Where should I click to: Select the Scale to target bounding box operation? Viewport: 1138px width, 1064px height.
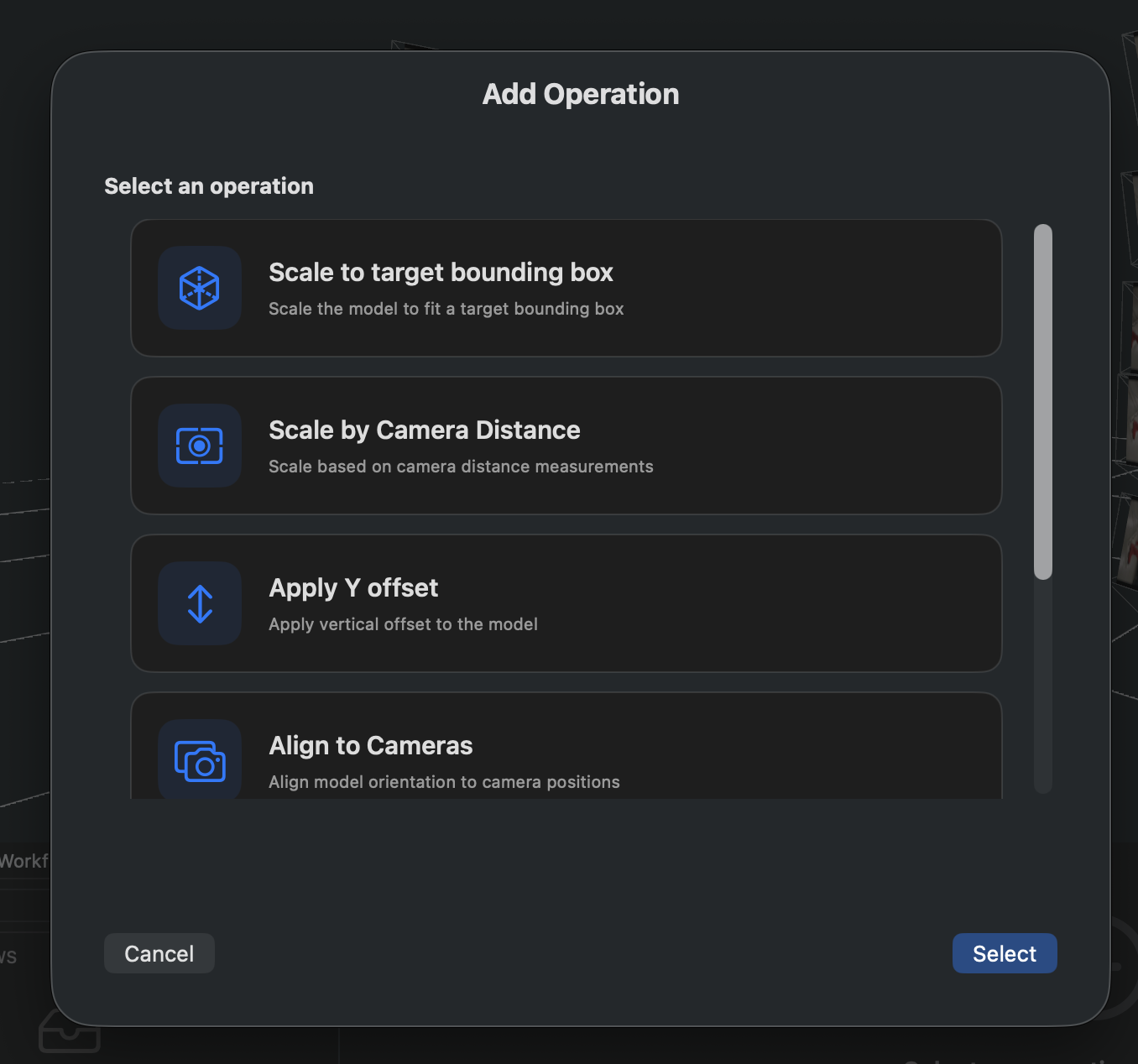click(x=566, y=288)
